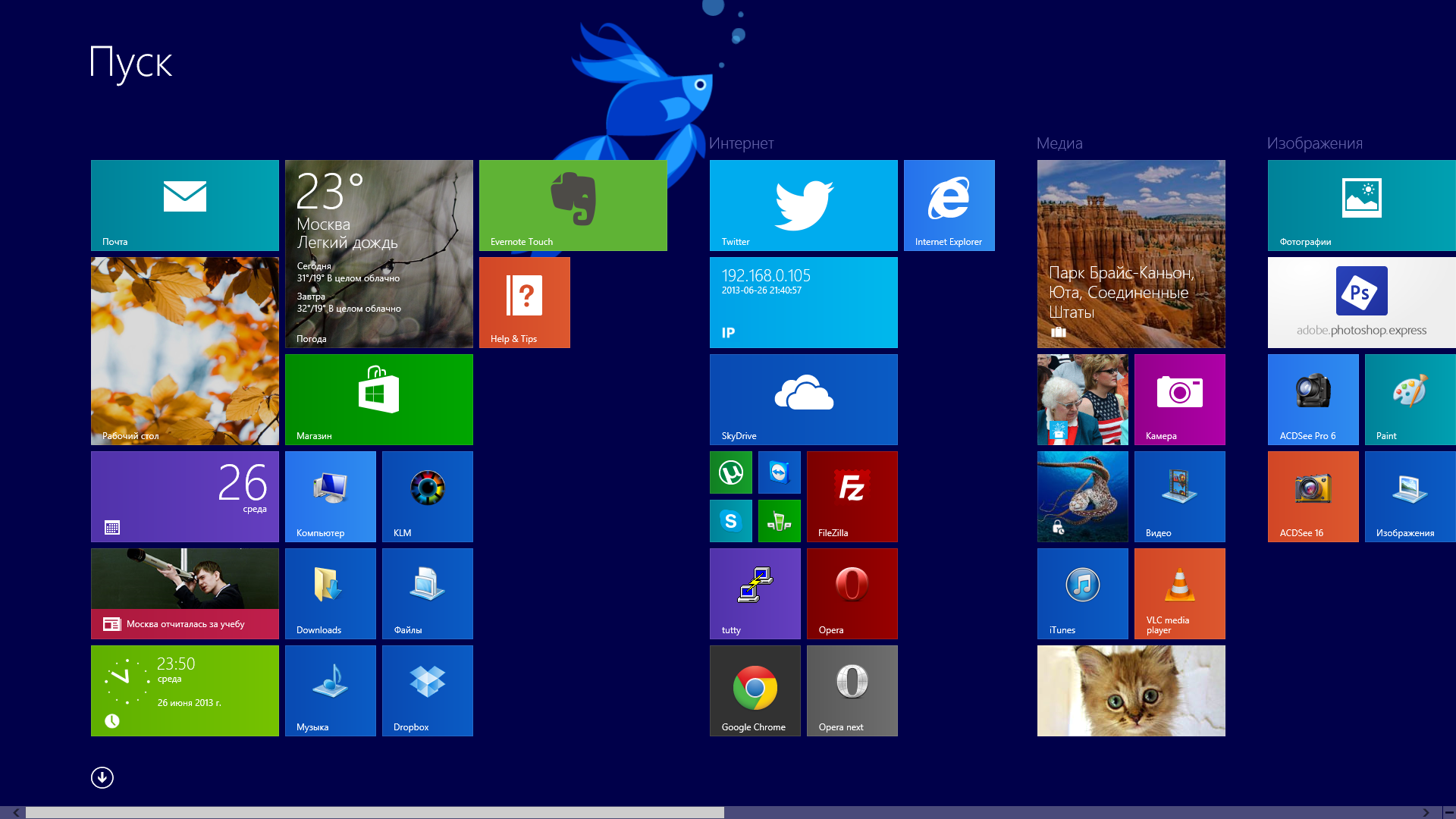Open the Изображения folder tile
The height and width of the screenshot is (819, 1456).
point(1410,497)
